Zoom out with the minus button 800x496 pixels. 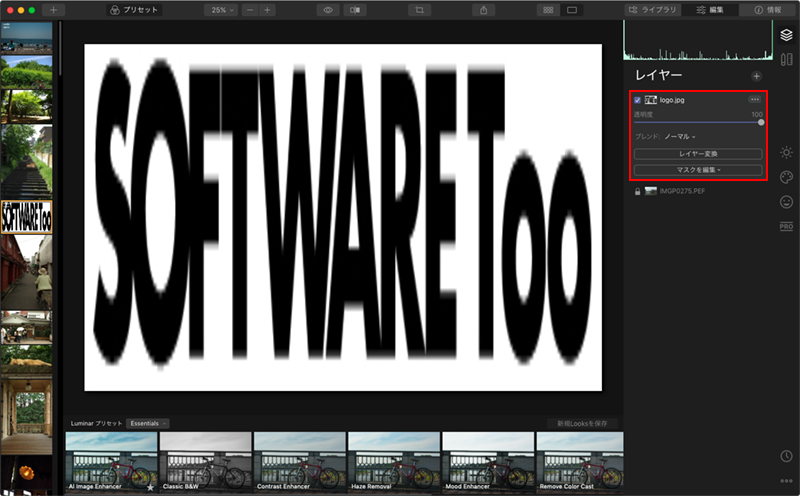coord(250,10)
